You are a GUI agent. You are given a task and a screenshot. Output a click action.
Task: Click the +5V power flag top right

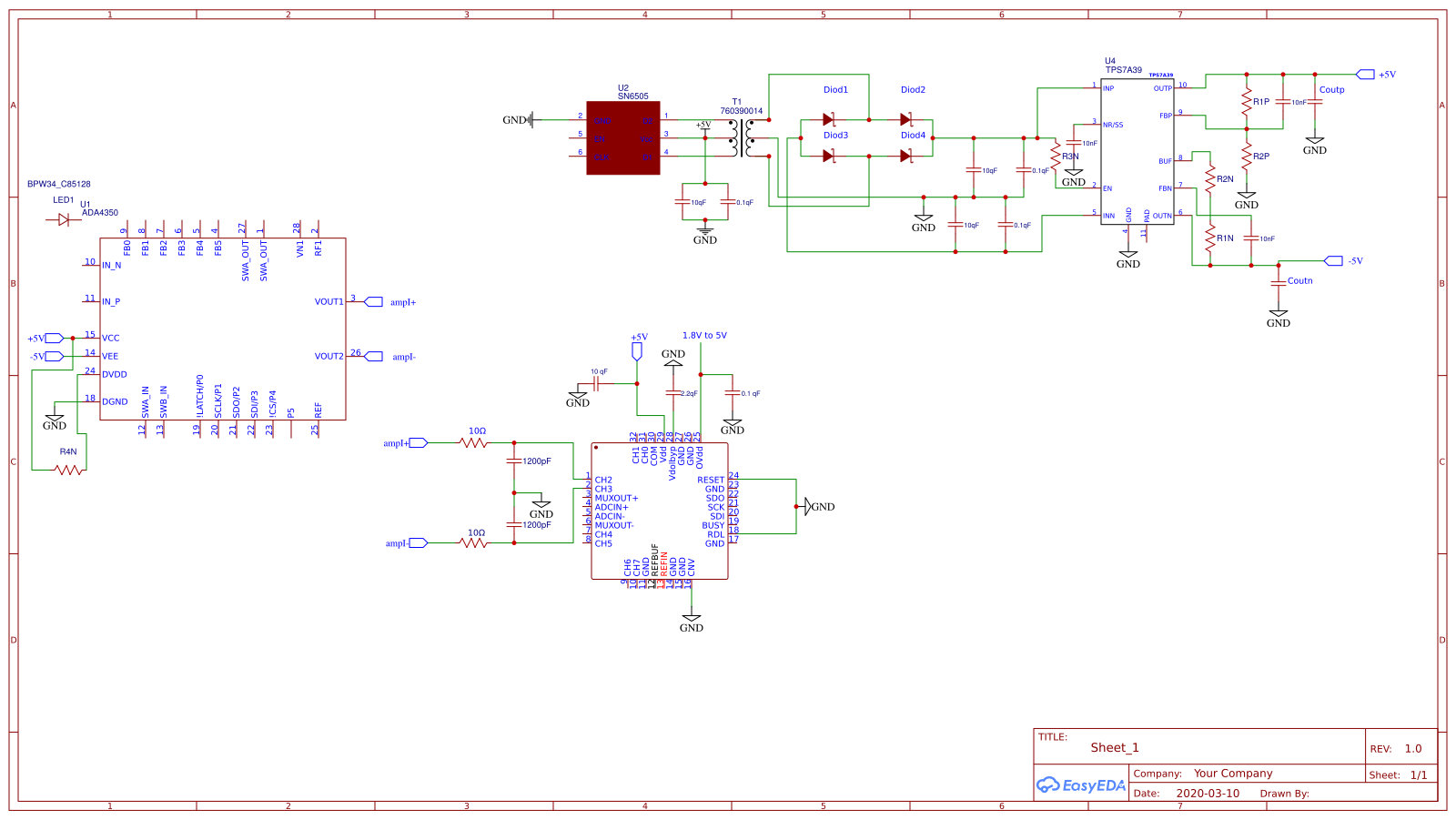pos(1368,75)
